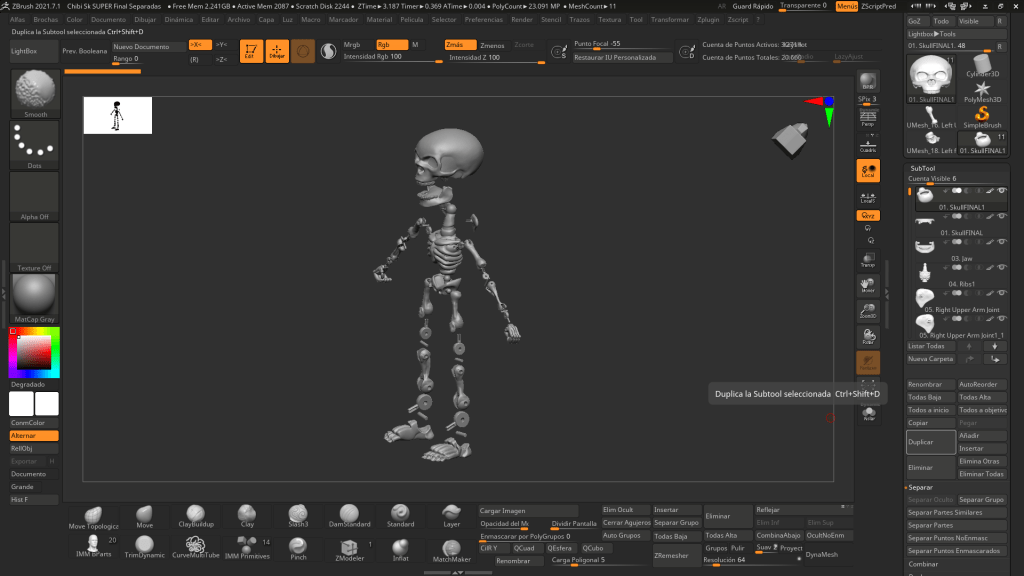Viewport: 1024px width, 576px height.
Task: Collapse the Separar section
Action: 921,487
